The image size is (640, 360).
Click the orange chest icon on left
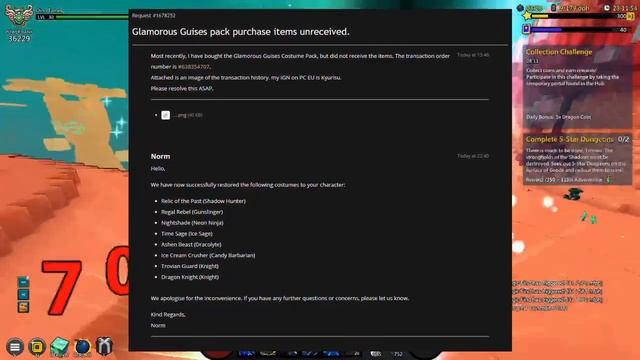click(x=23, y=307)
